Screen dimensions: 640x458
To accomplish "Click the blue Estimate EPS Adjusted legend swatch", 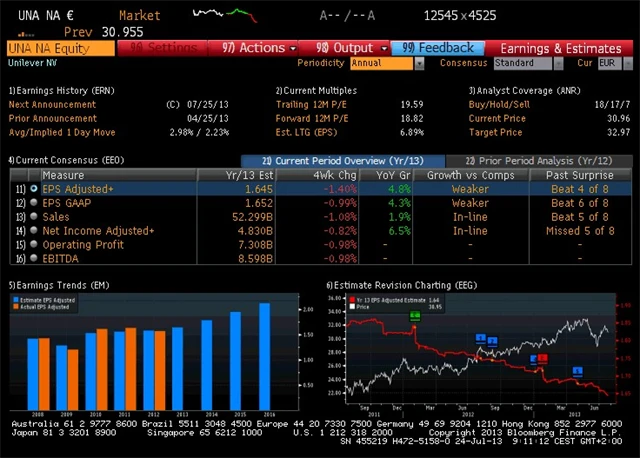I will (14, 299).
